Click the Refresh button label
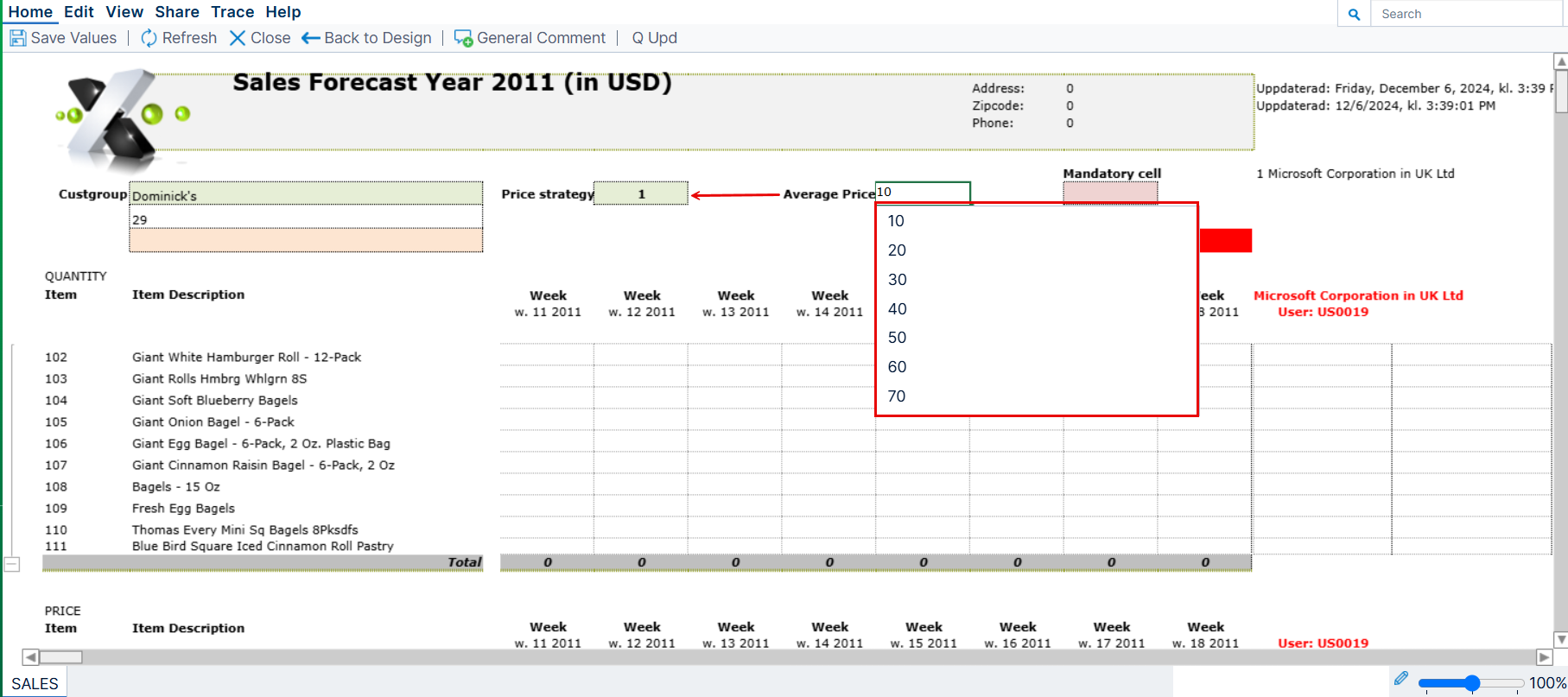This screenshot has height=697, width=1568. pos(189,38)
